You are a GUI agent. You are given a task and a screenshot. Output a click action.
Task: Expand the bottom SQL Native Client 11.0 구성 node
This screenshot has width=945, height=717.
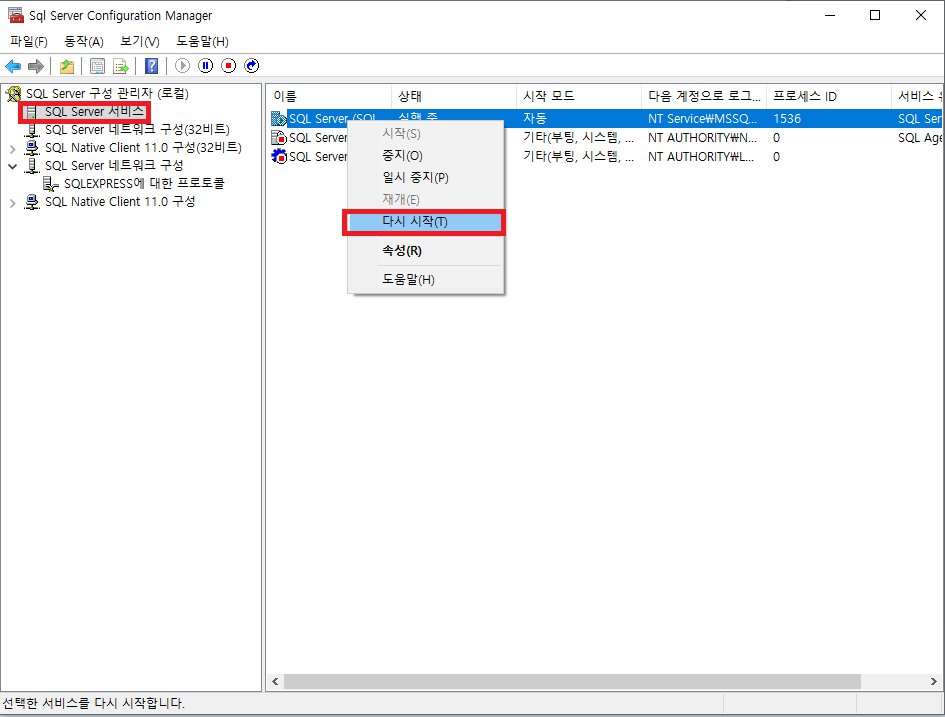pyautogui.click(x=13, y=203)
